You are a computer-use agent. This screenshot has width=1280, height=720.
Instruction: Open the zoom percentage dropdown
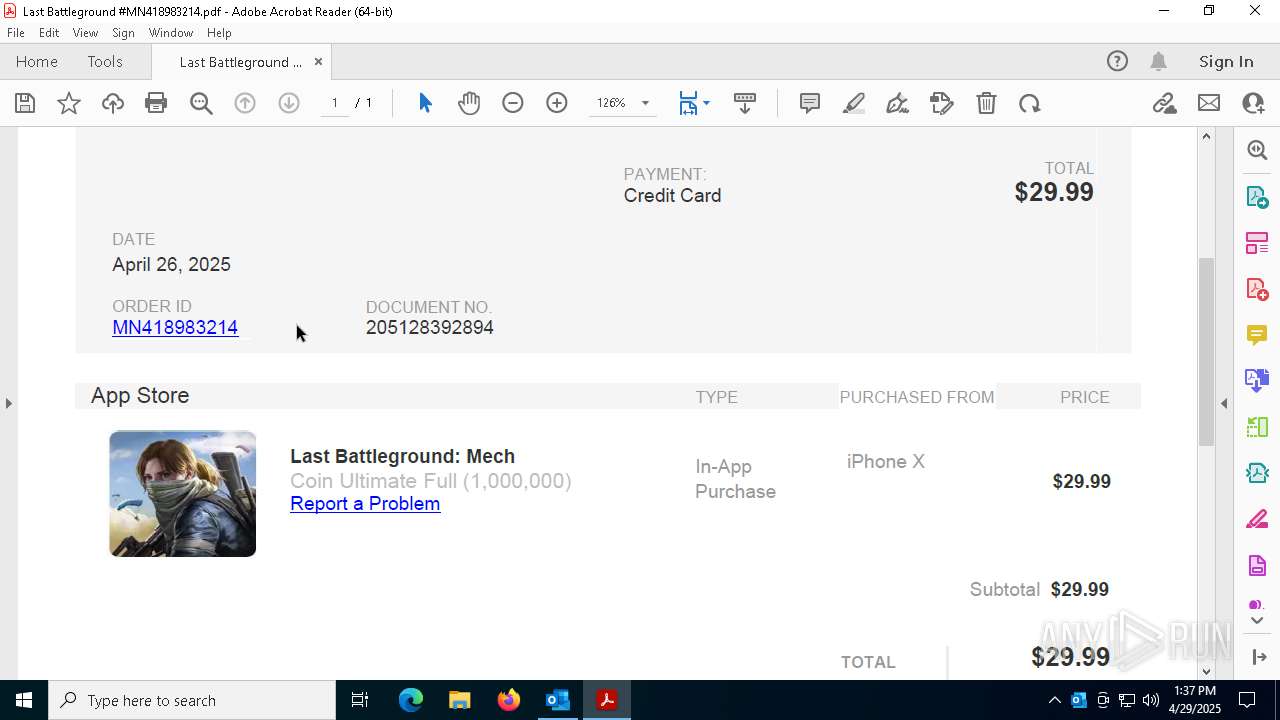(645, 103)
